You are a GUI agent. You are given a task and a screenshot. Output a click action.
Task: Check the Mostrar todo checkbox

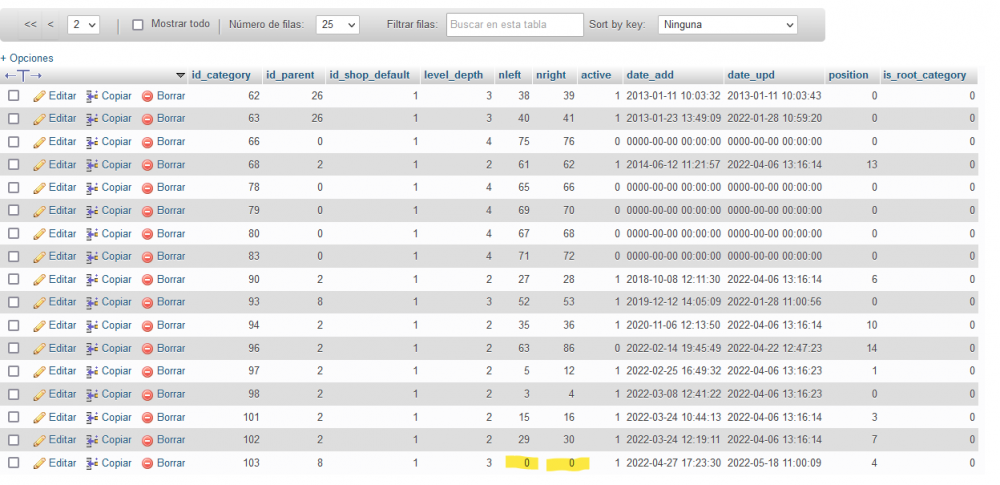(x=138, y=25)
